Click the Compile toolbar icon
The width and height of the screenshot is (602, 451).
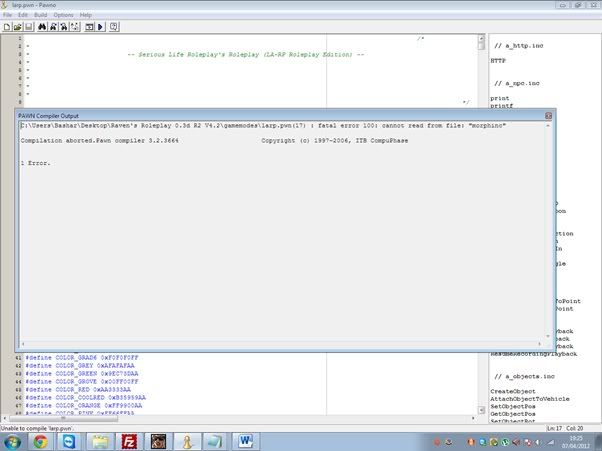tap(89, 27)
